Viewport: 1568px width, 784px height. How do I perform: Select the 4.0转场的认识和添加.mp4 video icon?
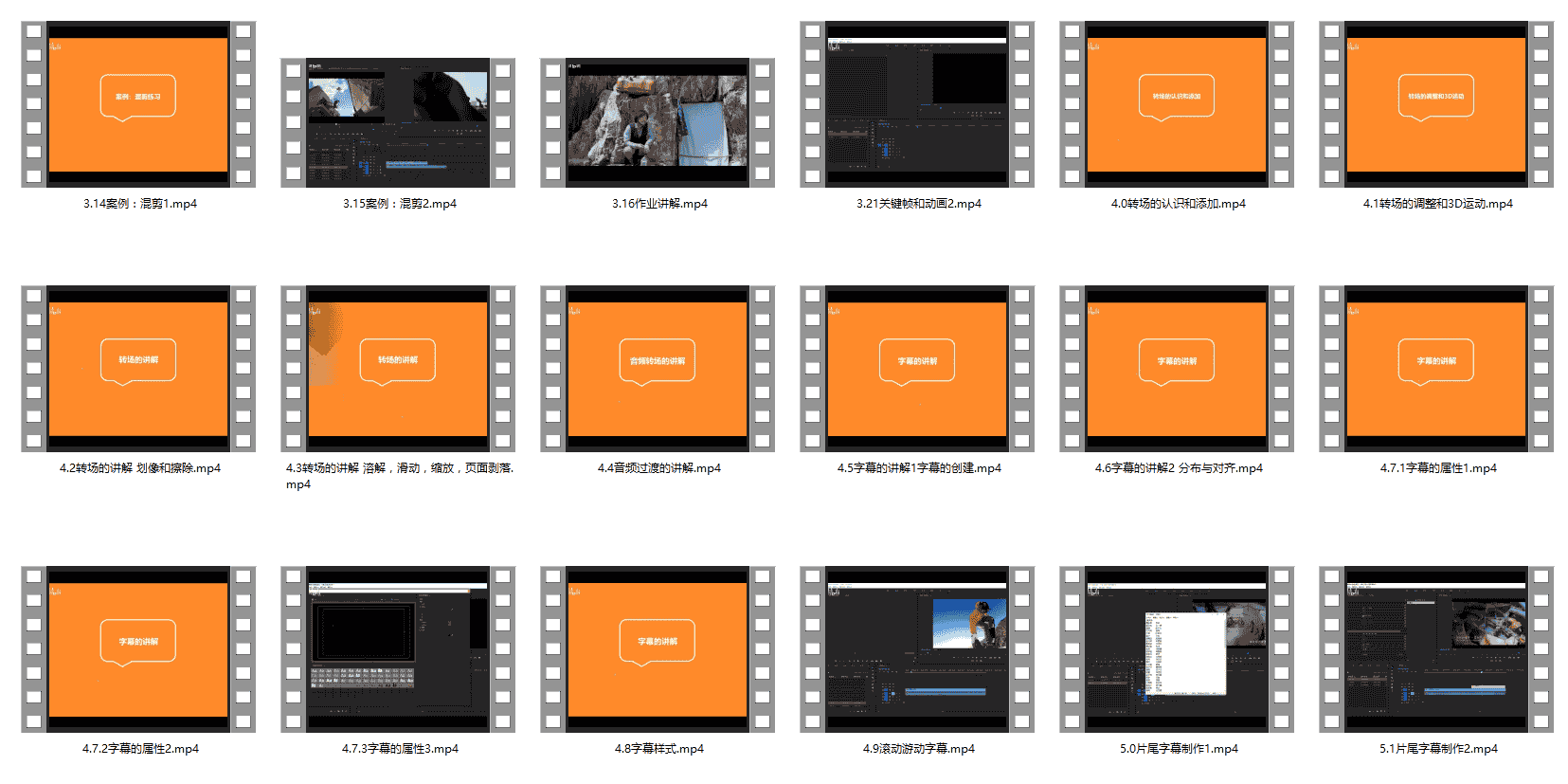1177,104
